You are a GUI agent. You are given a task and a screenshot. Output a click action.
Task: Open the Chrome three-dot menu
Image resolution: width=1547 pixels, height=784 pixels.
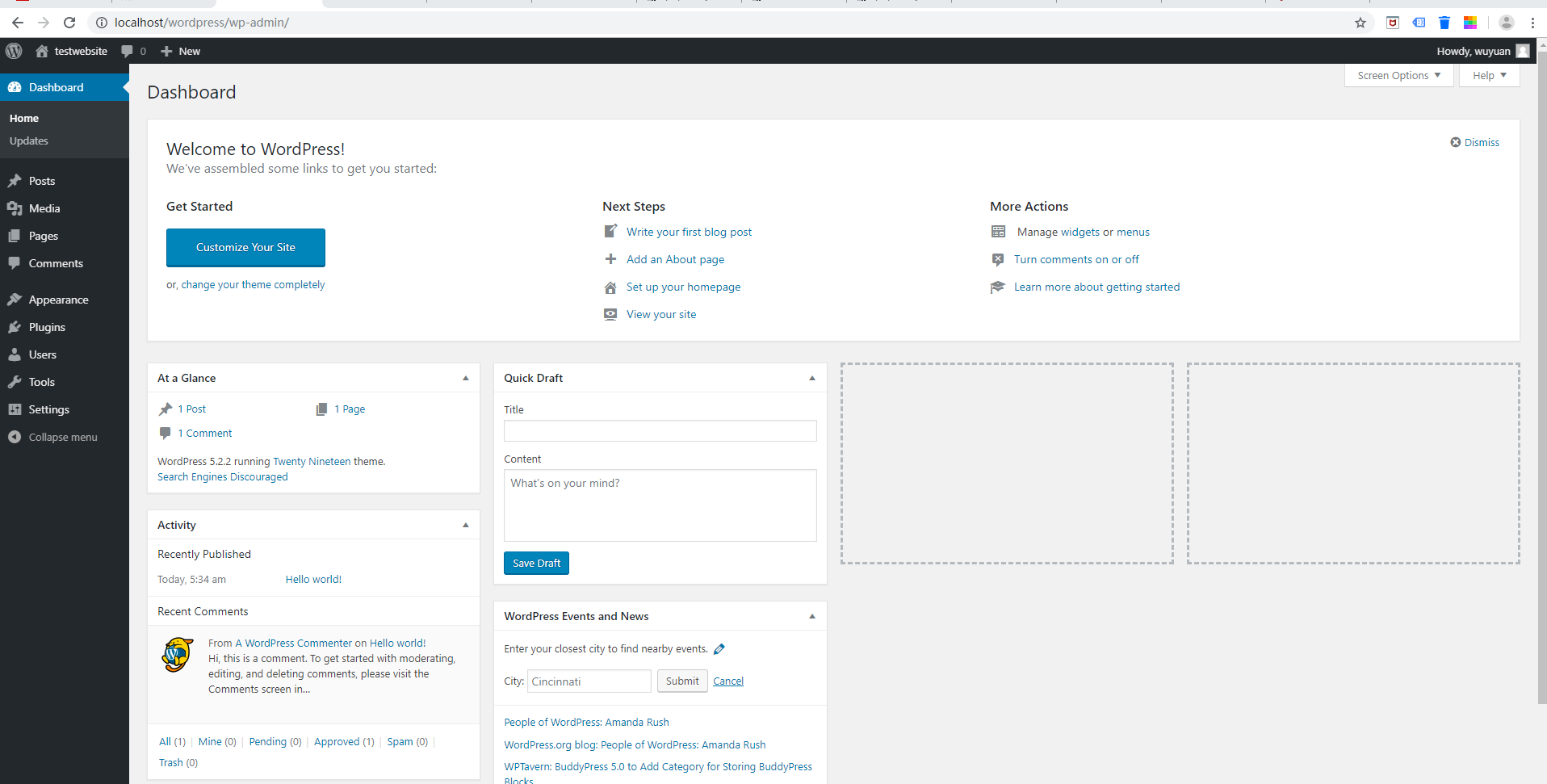[x=1532, y=23]
